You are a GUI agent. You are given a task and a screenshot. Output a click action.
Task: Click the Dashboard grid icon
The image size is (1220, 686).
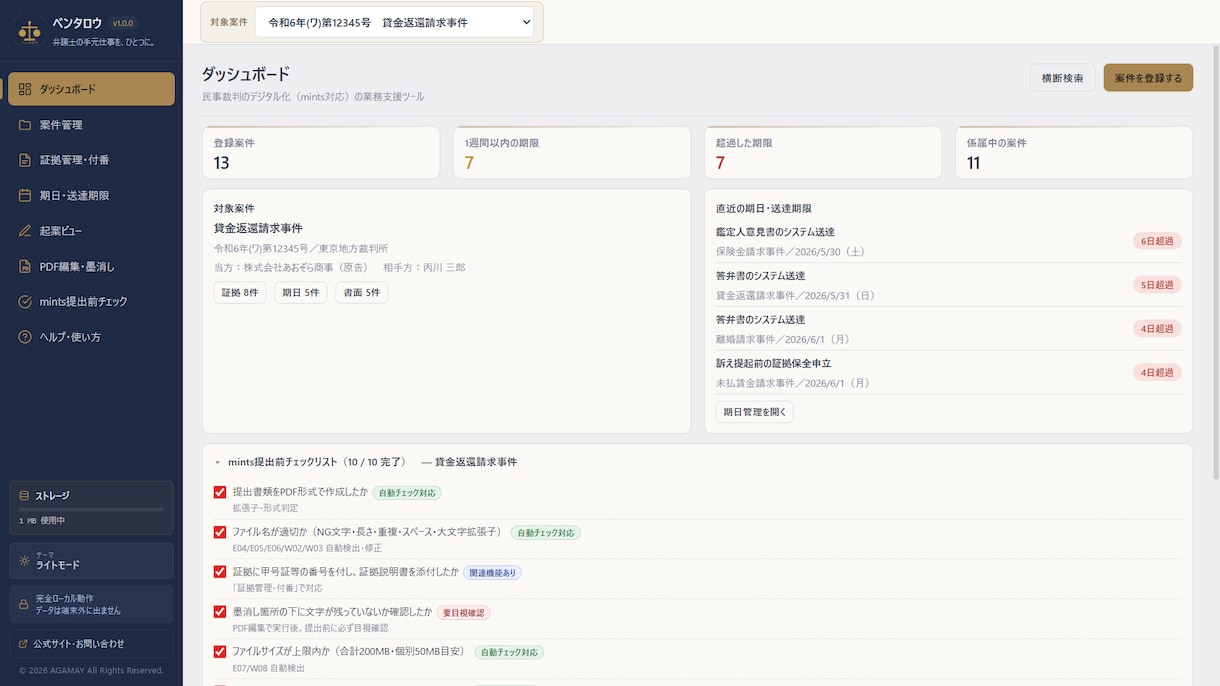click(x=25, y=89)
